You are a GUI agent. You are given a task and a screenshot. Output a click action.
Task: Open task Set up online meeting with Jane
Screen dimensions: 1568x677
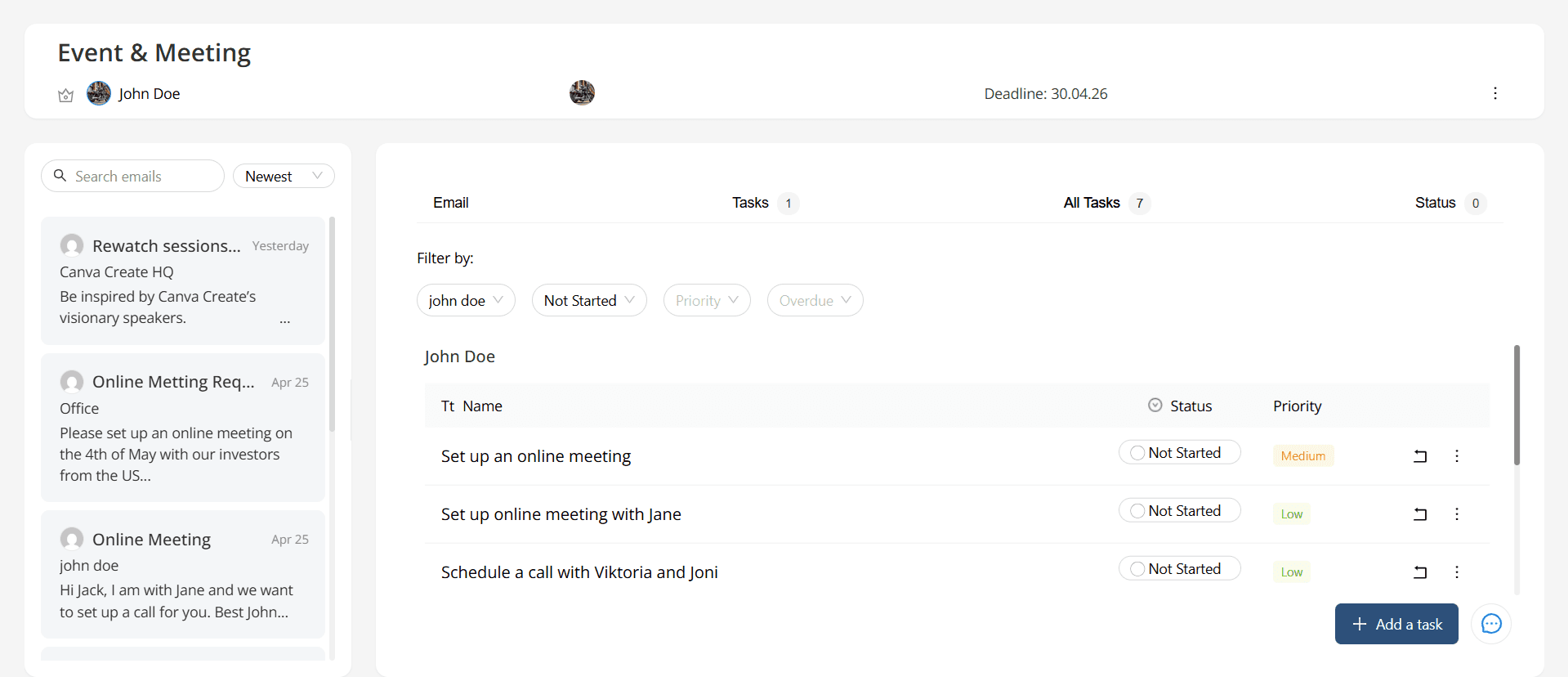[561, 514]
